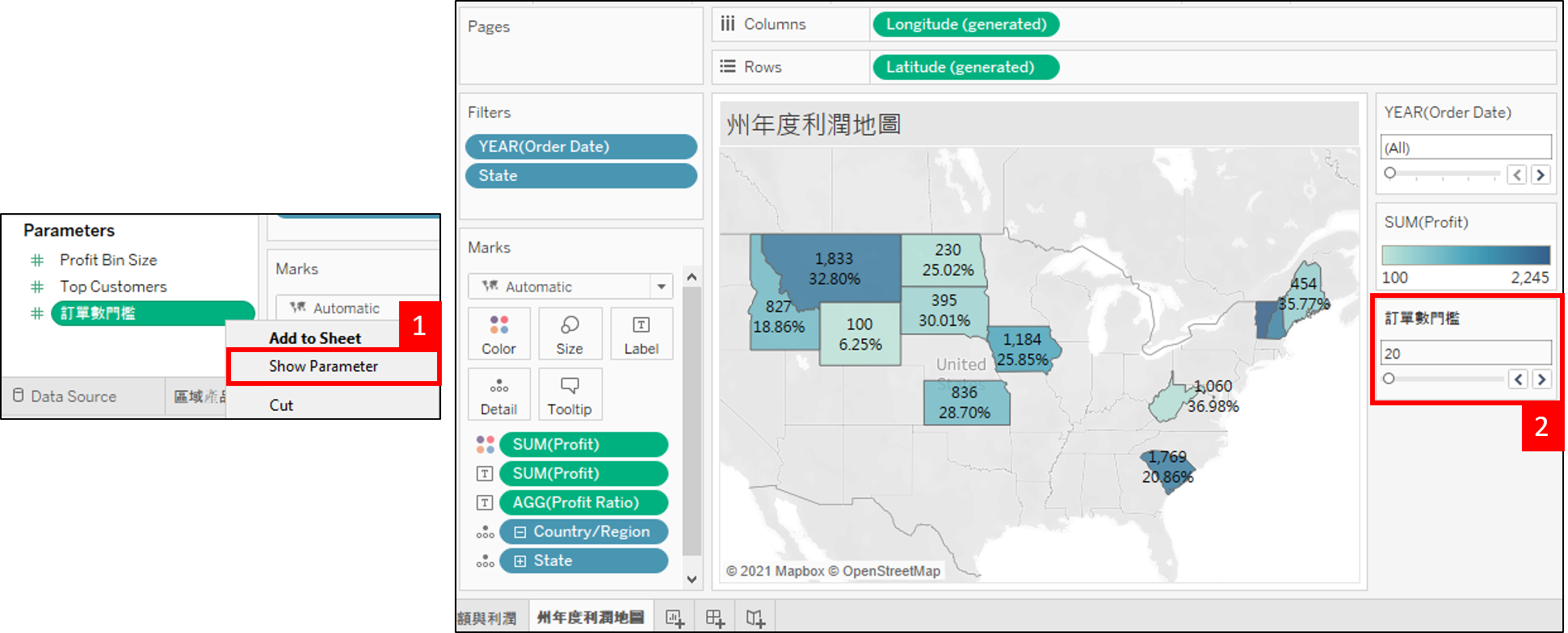Screen dimensions: 1568x633
Task: Click the Columns shelf icon
Action: [x=728, y=24]
